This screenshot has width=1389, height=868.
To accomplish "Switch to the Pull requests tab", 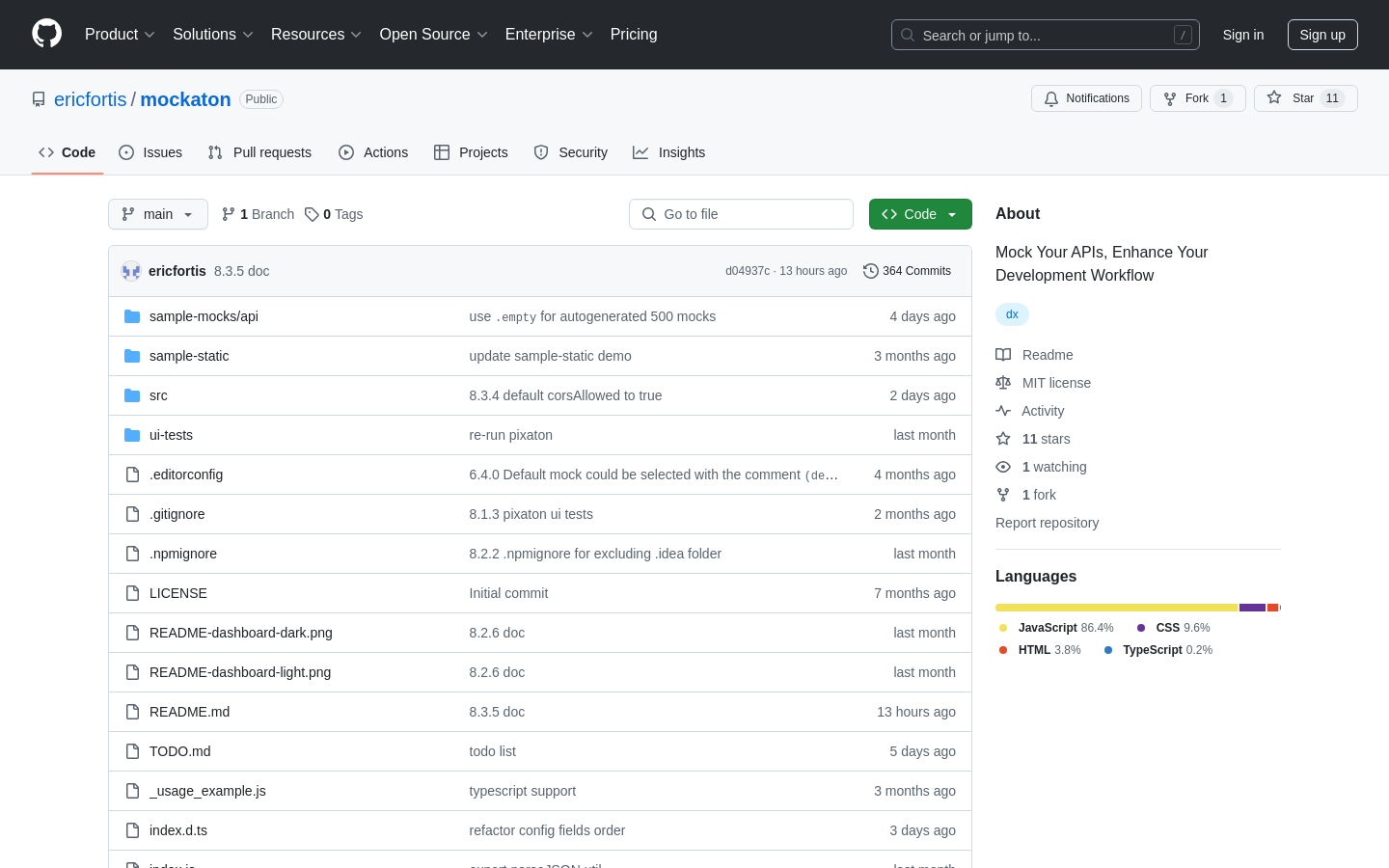I will [259, 152].
